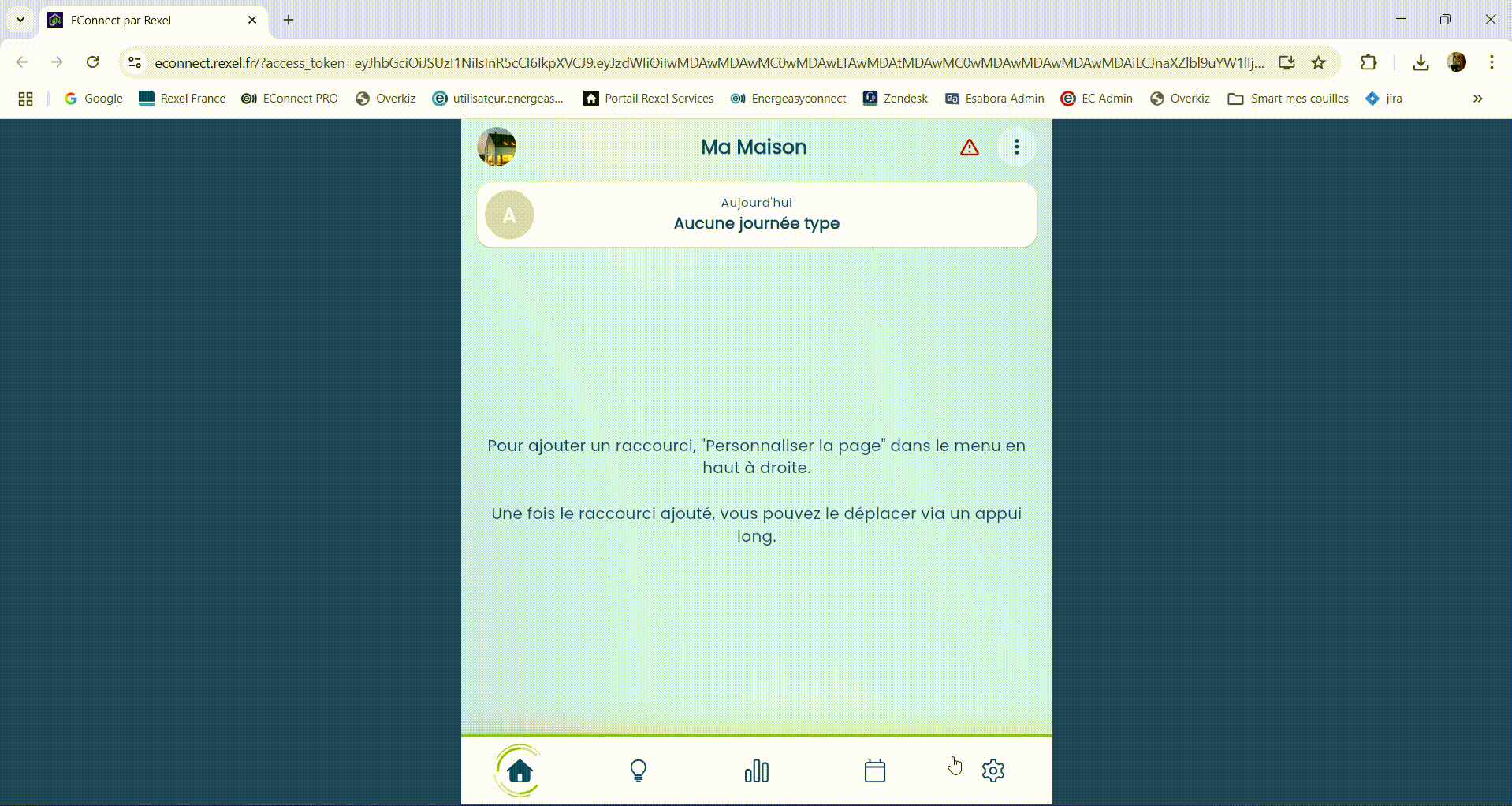Open the three-dot menu beside Ma Maison
1512x806 pixels.
(1017, 147)
